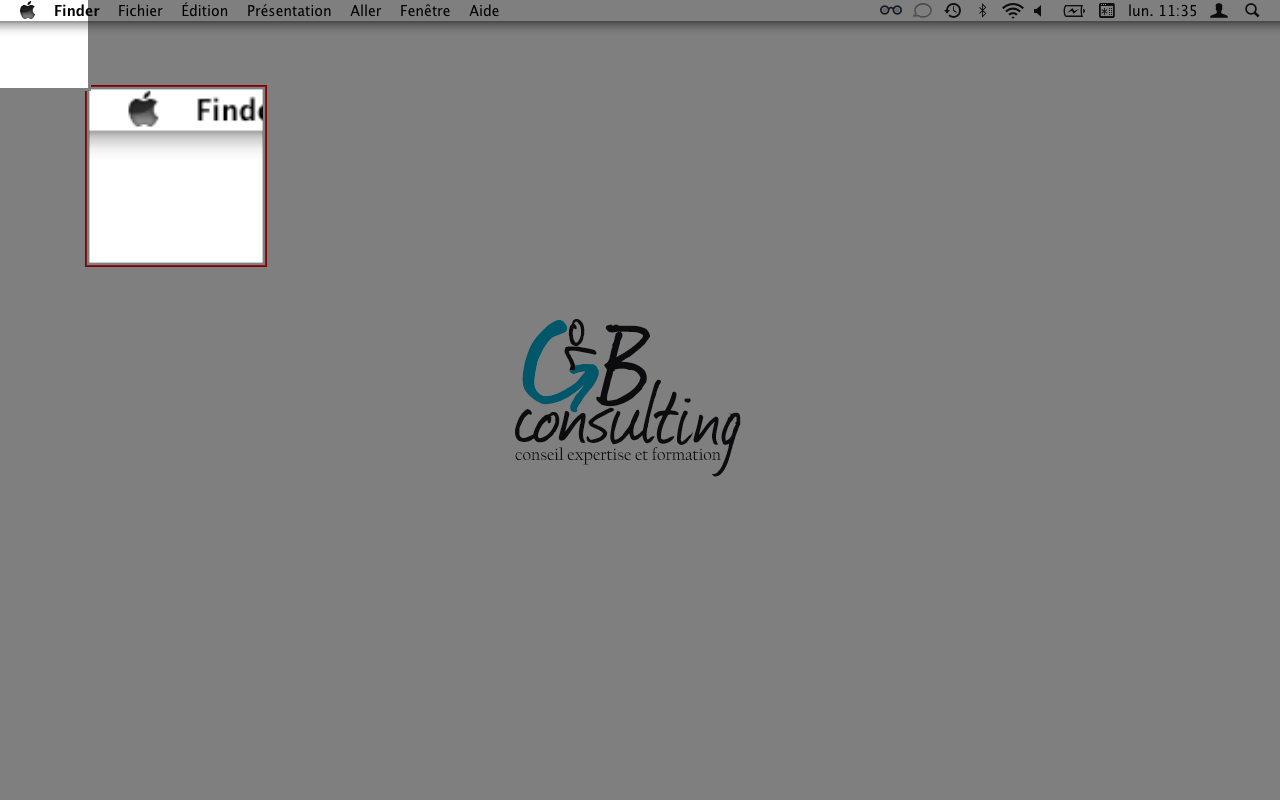Open the Présentation menu
The image size is (1280, 800).
tap(289, 11)
